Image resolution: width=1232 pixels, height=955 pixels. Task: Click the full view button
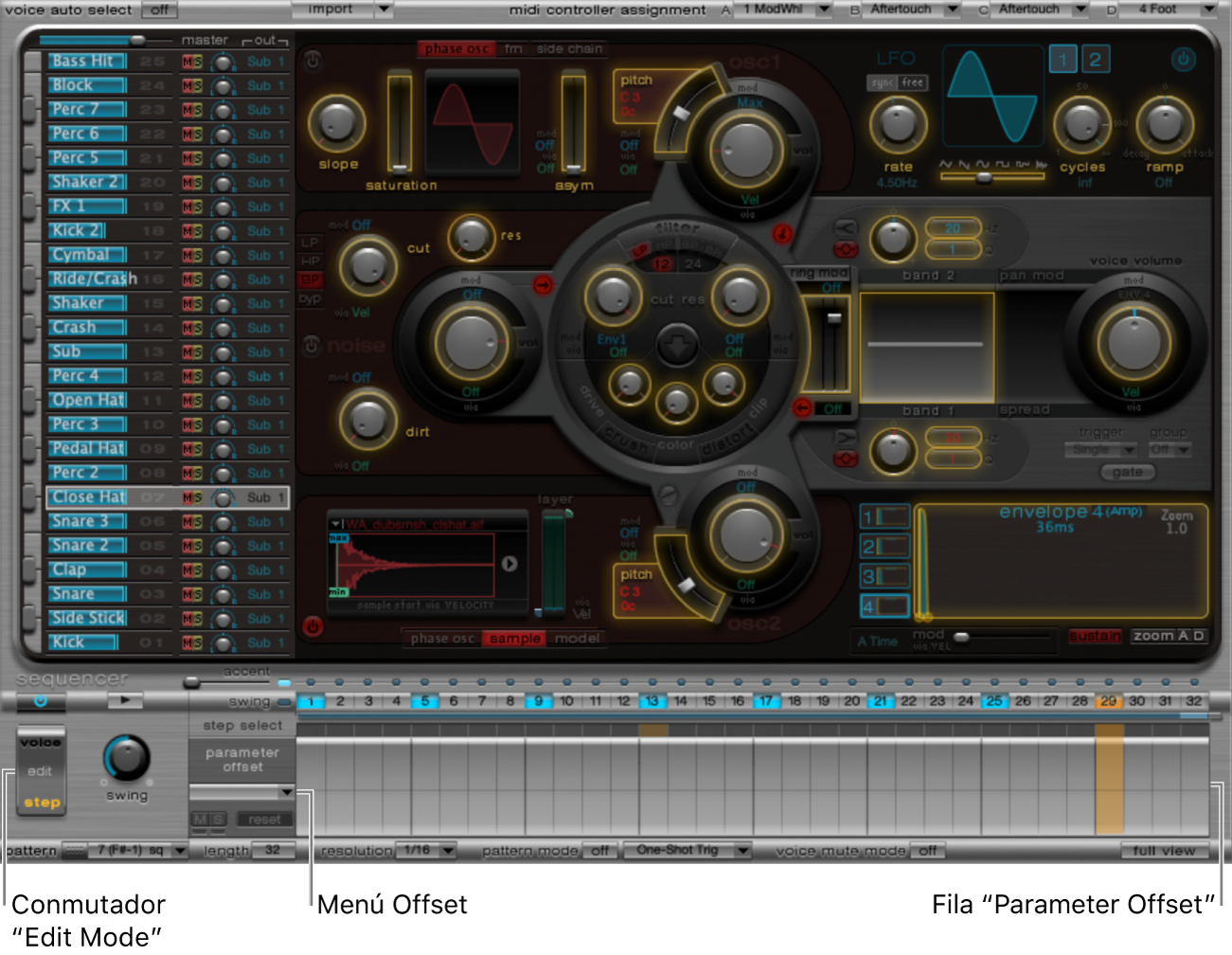pyautogui.click(x=1163, y=851)
